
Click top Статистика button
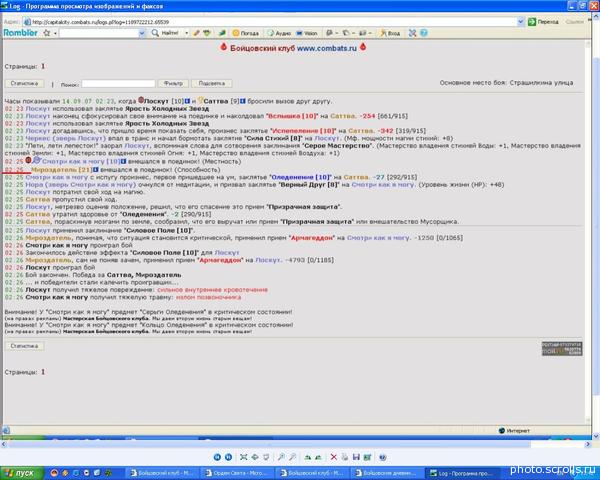pos(24,83)
